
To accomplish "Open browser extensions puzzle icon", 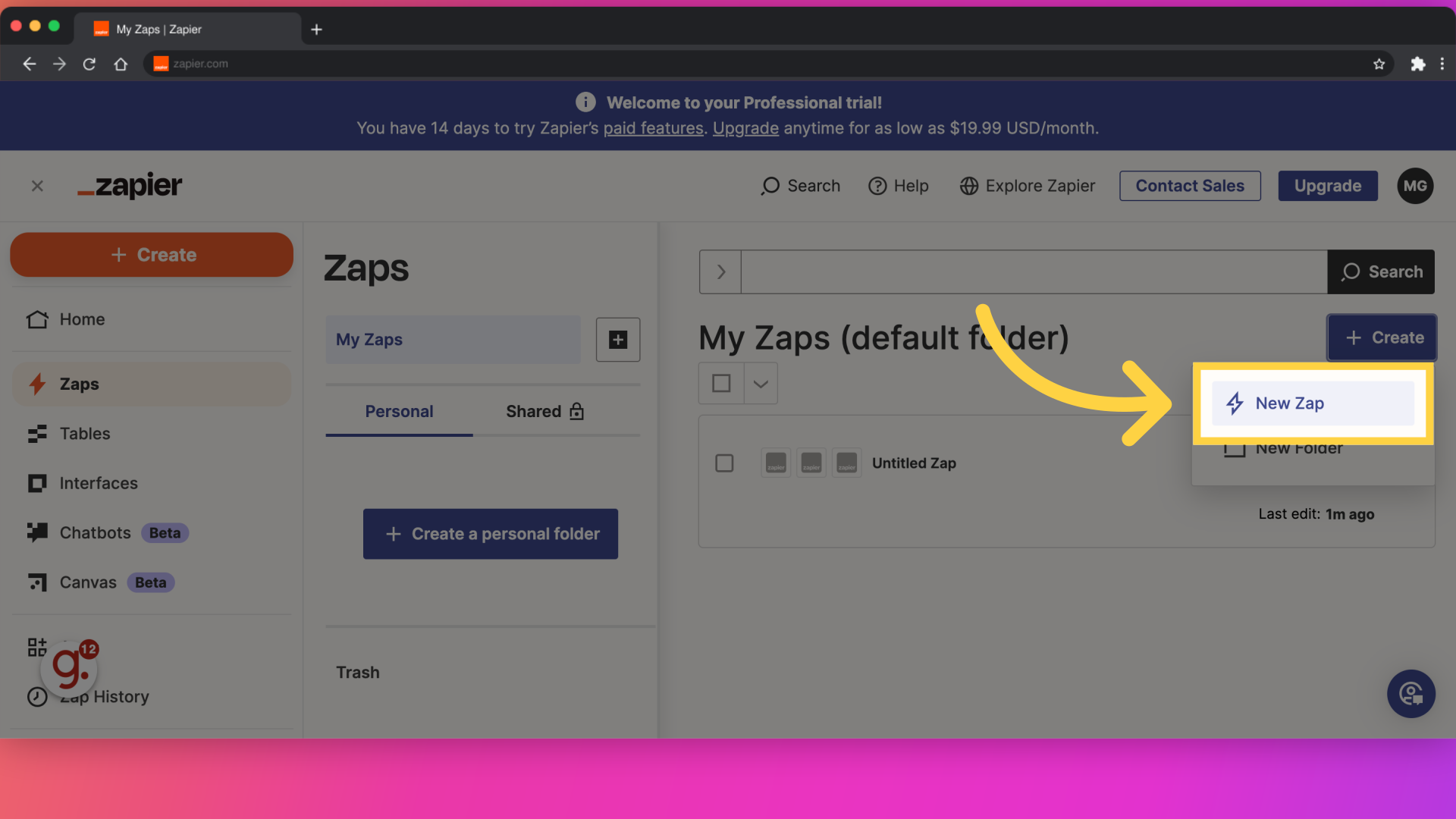I will coord(1417,64).
